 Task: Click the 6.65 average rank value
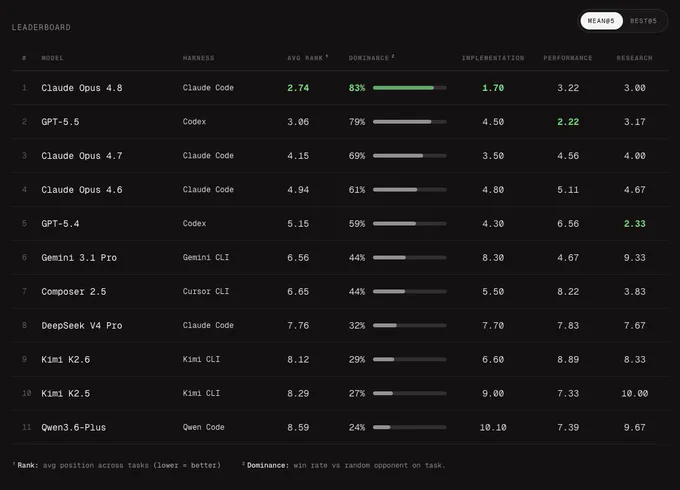tap(298, 291)
